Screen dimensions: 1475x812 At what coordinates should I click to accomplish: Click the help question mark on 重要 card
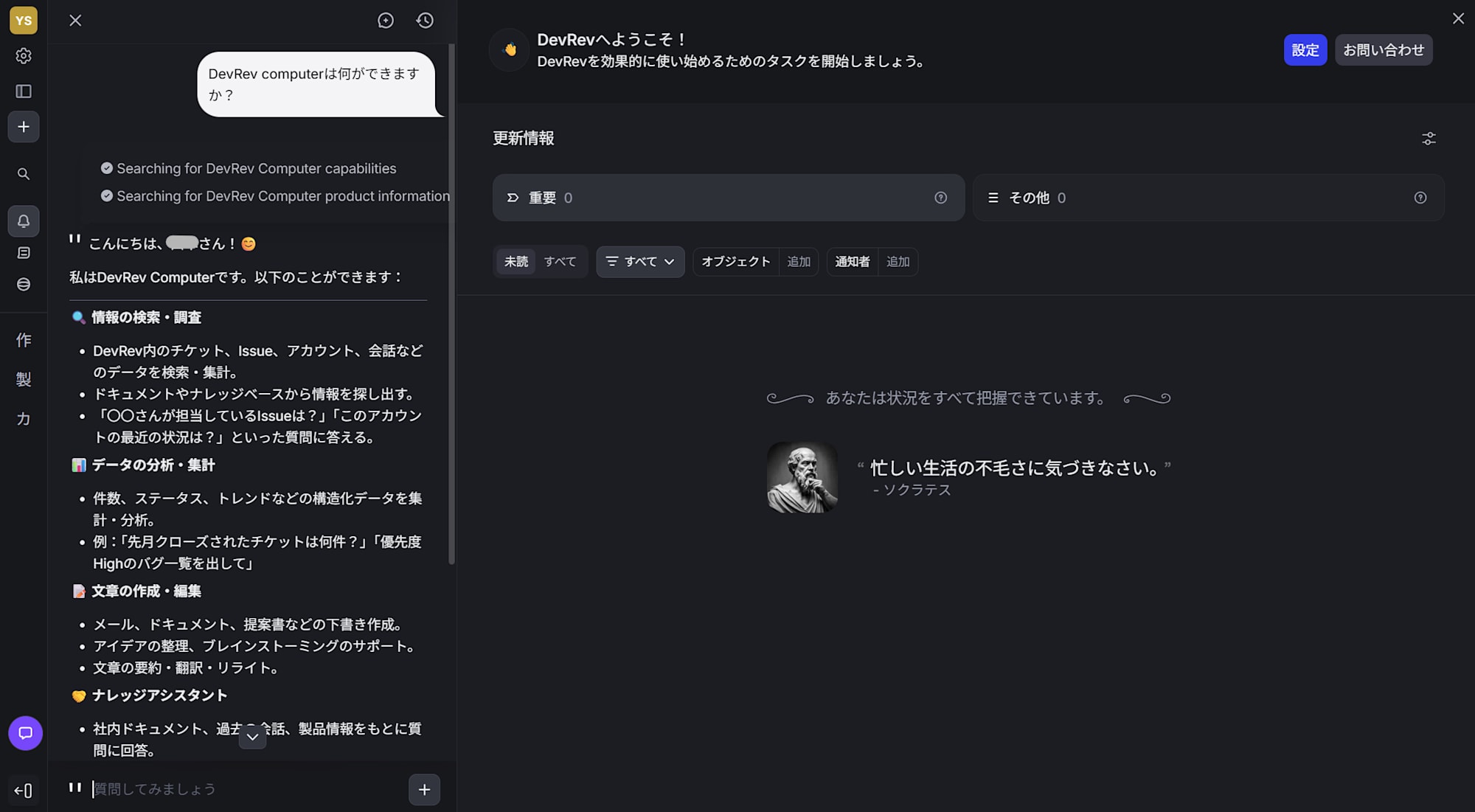[x=940, y=197]
